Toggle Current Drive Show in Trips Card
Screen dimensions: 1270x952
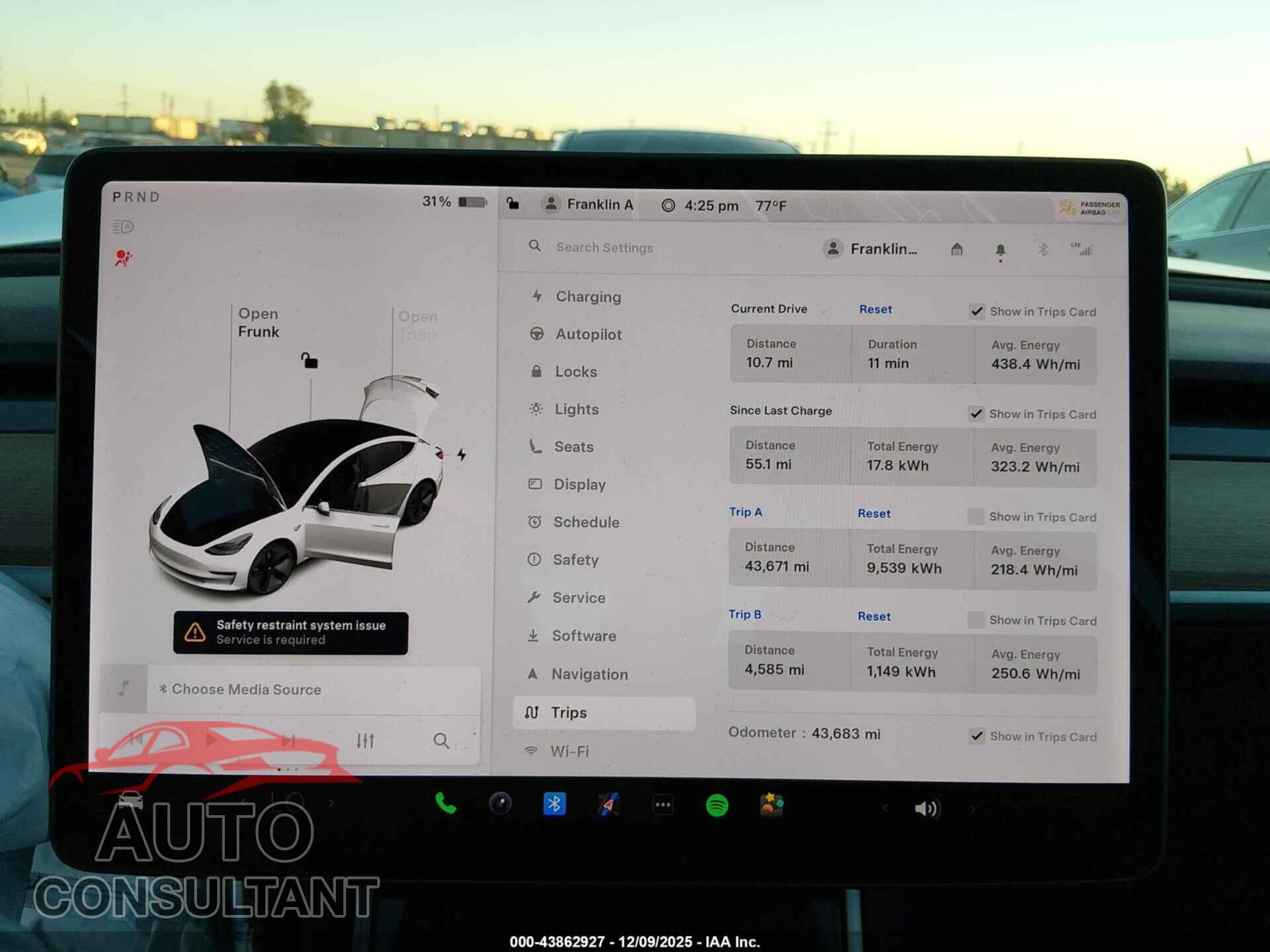click(x=976, y=311)
